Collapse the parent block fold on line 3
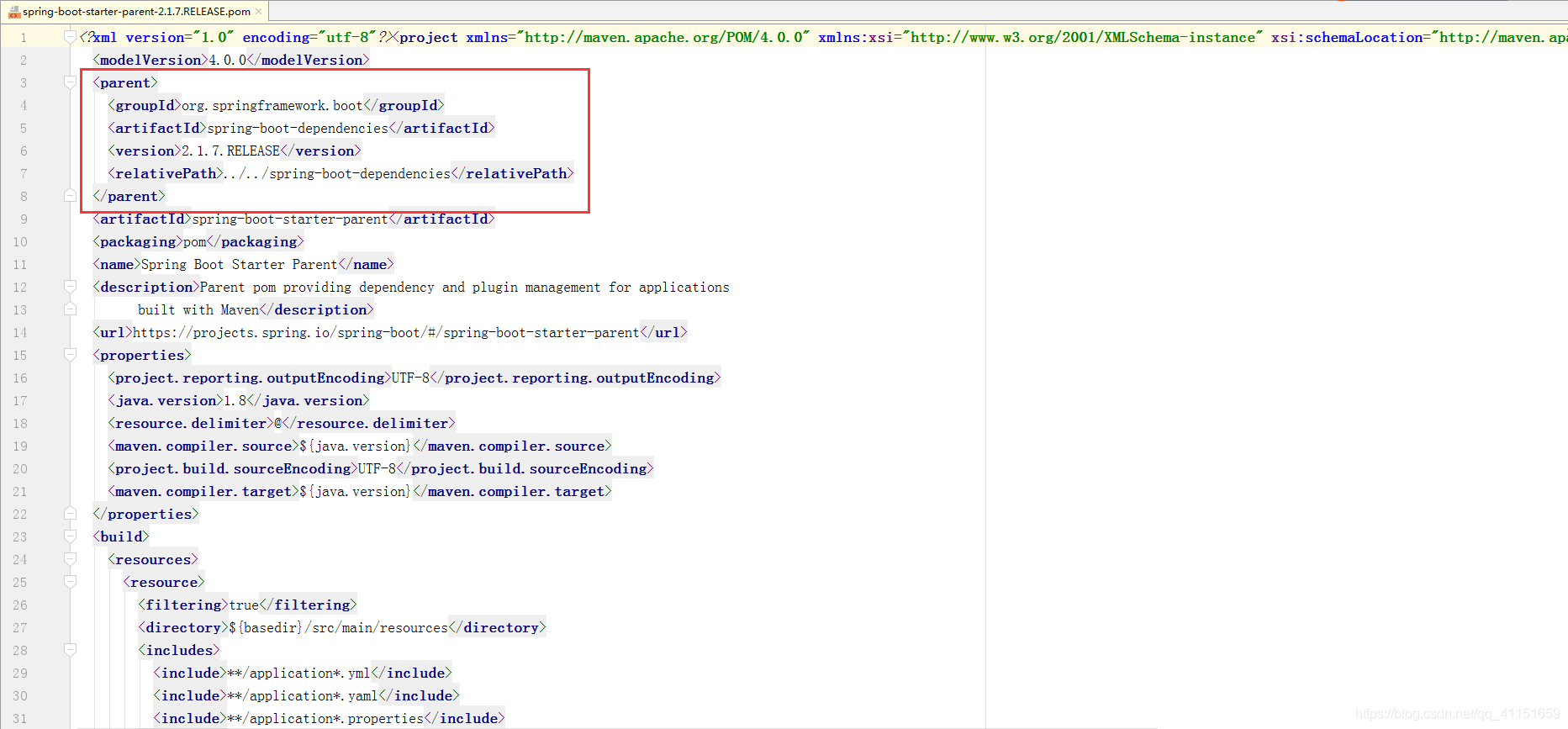This screenshot has height=729, width=1568. click(x=71, y=82)
